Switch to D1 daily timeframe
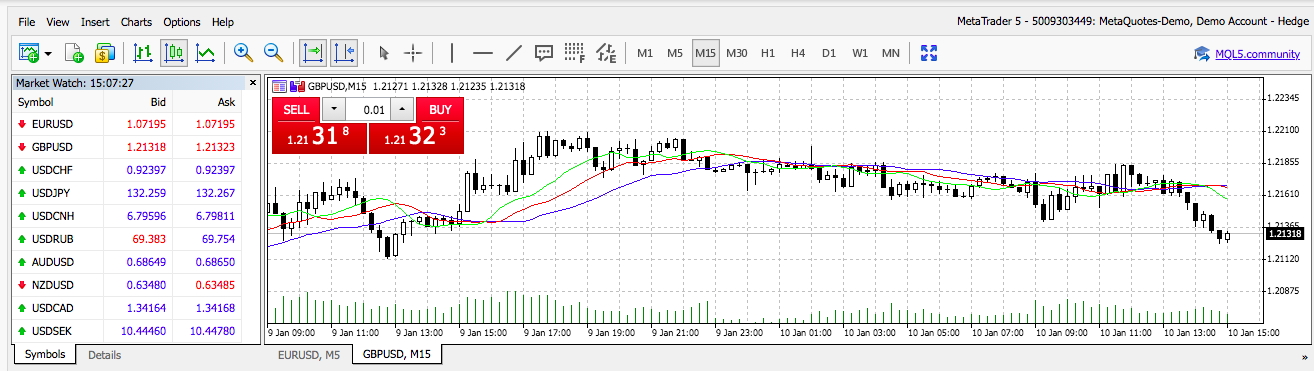Screen dimensions: 1314x371 tap(828, 53)
